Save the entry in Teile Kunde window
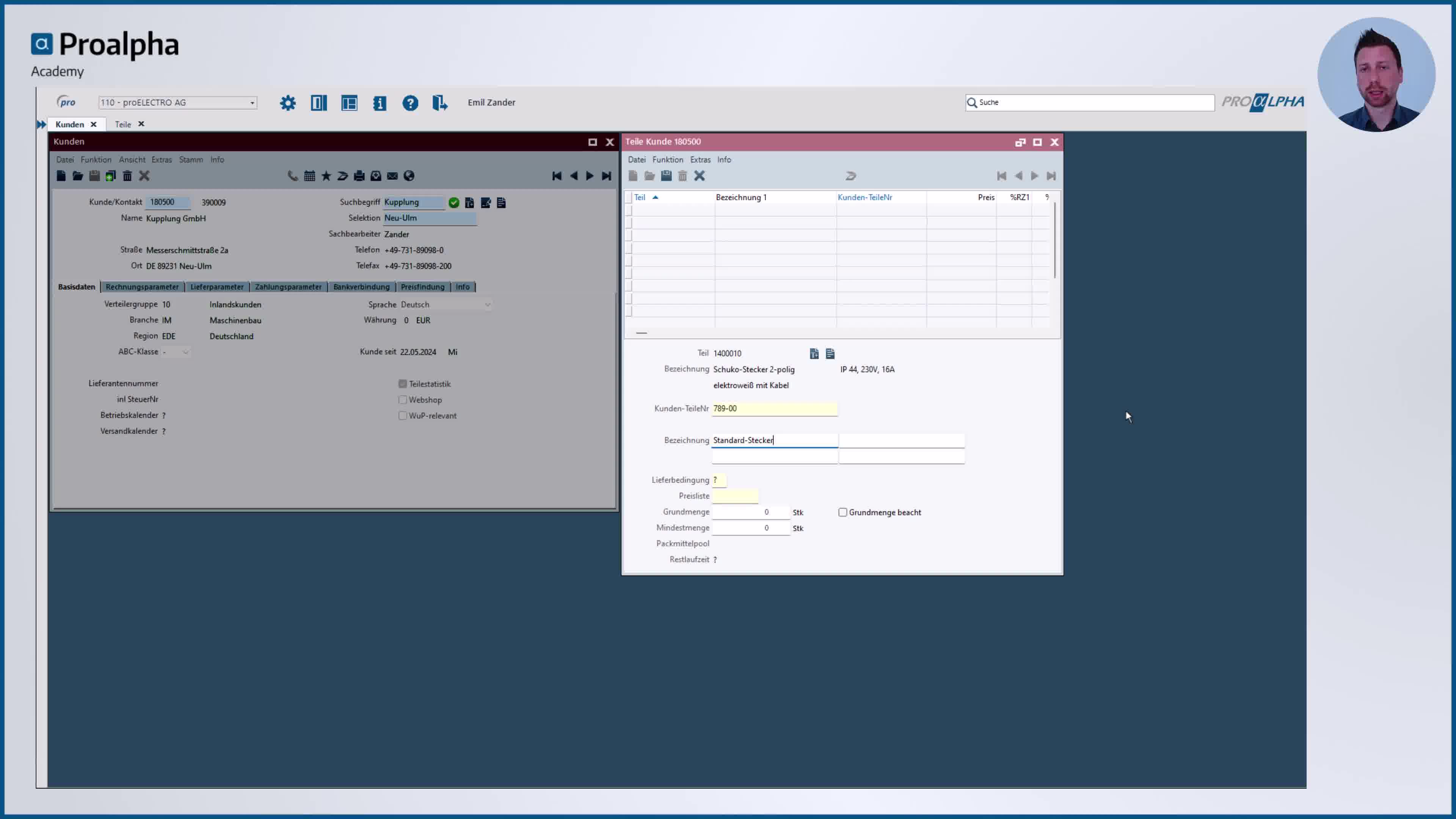 pyautogui.click(x=667, y=176)
